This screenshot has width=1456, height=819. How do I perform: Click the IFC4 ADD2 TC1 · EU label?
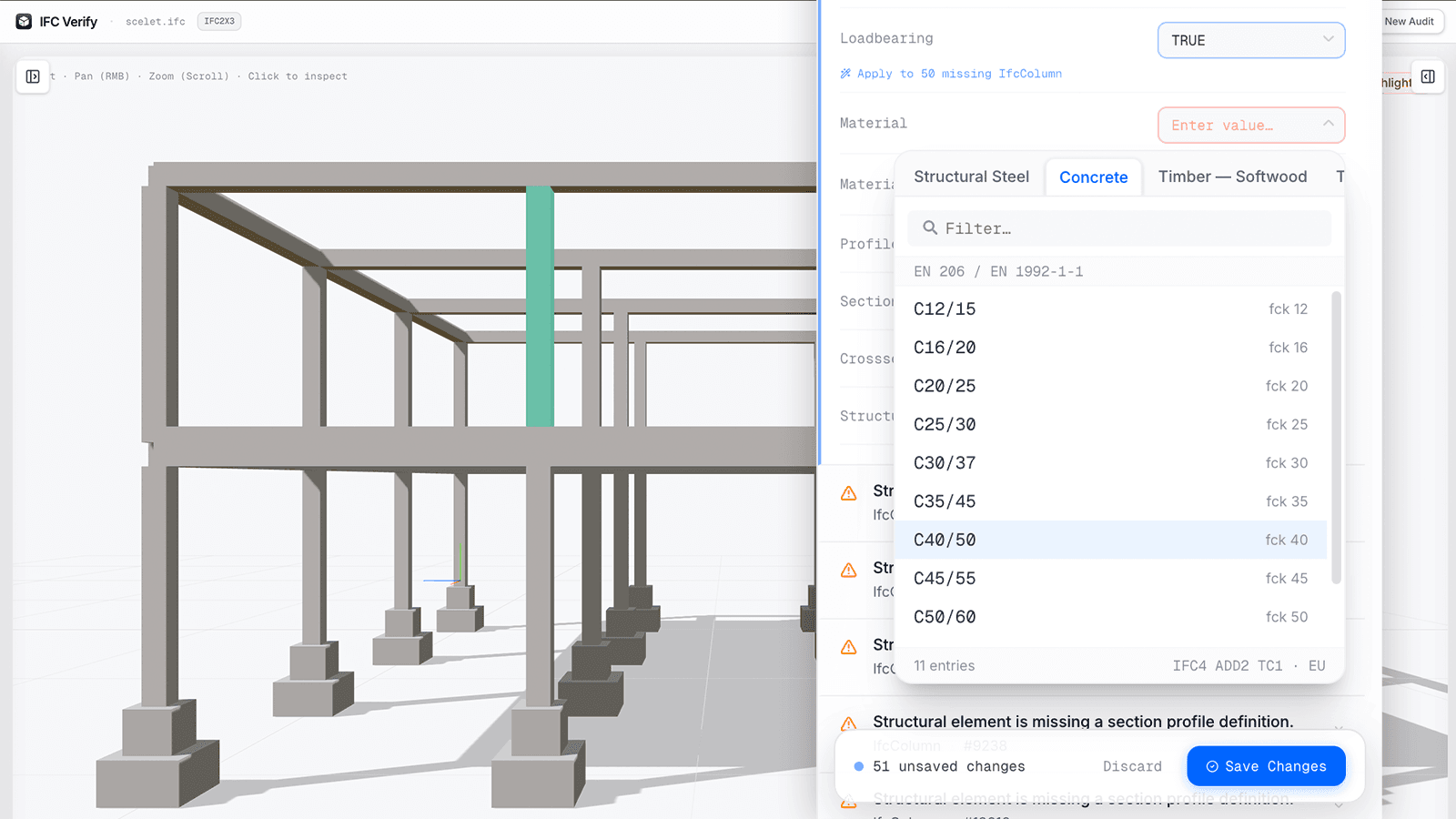1249,665
